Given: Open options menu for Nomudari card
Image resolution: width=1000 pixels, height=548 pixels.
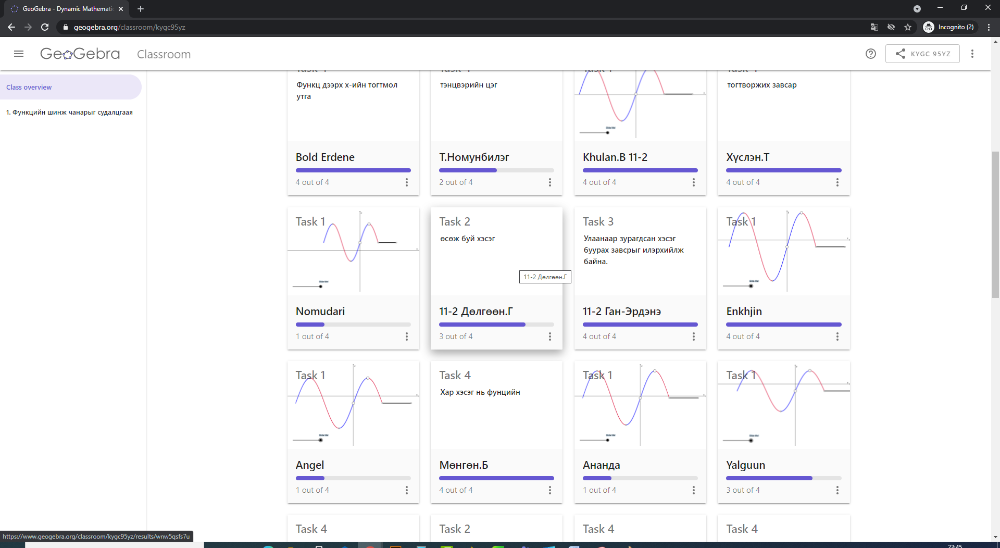Looking at the screenshot, I should [x=407, y=336].
